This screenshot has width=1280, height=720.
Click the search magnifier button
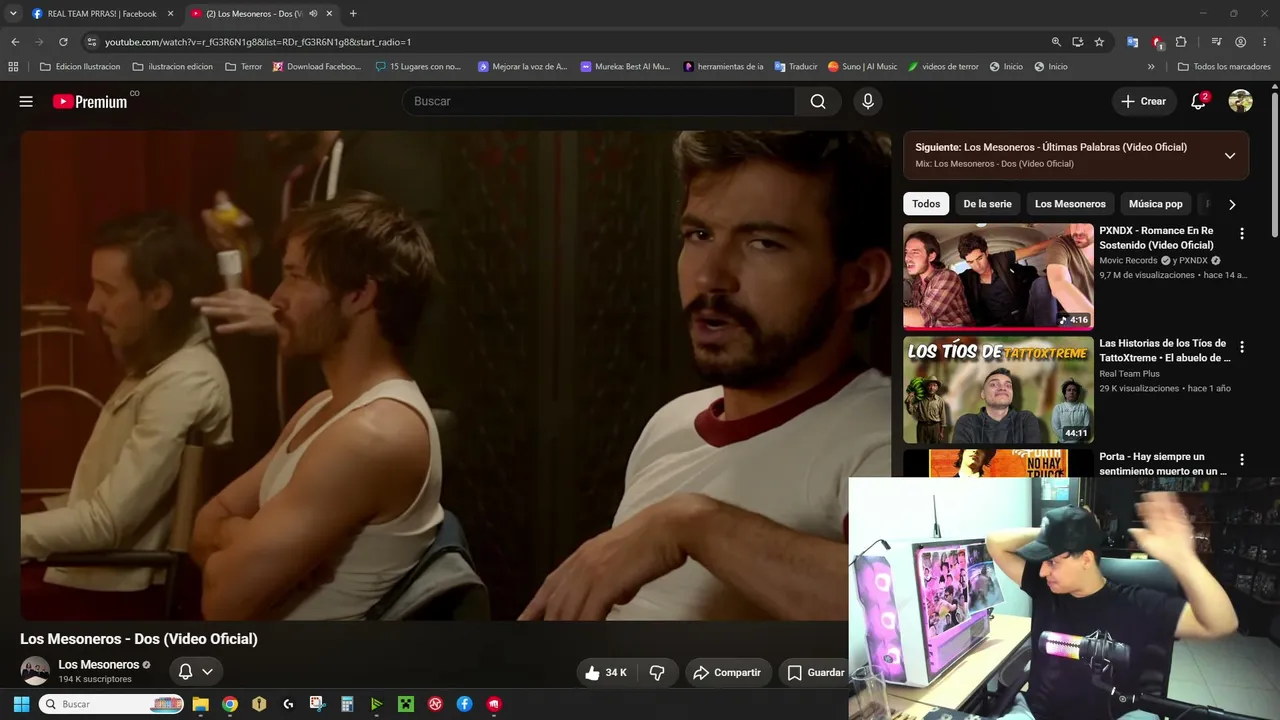[818, 101]
